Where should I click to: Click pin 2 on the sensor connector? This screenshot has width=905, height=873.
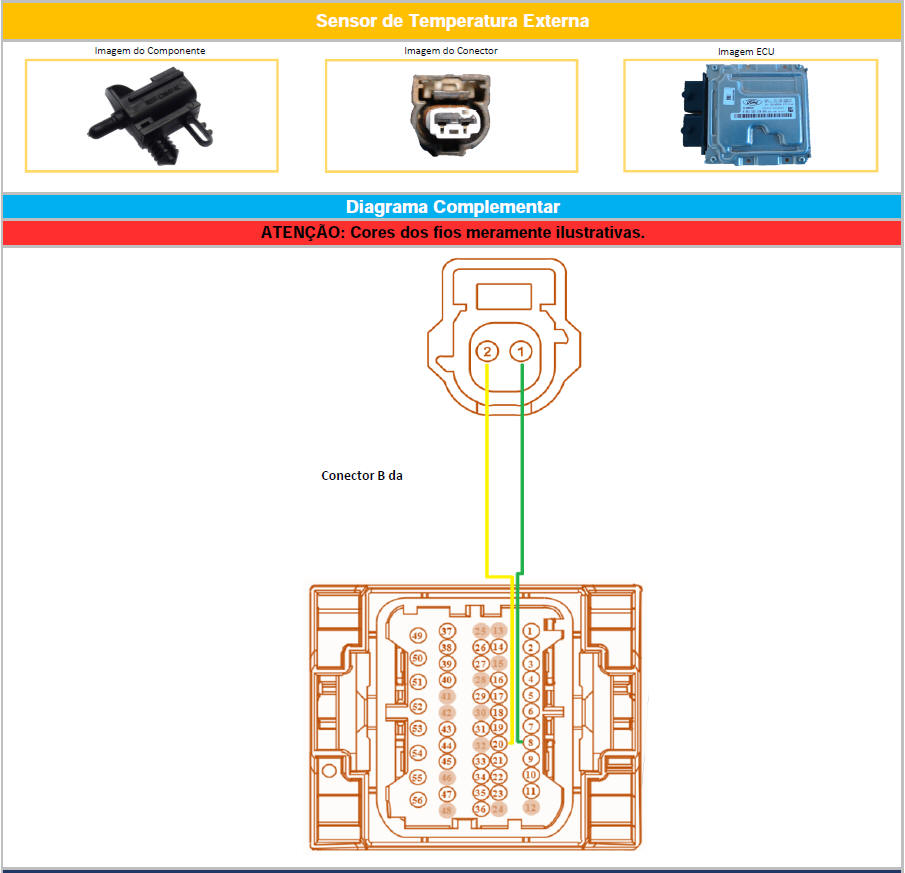click(x=487, y=352)
